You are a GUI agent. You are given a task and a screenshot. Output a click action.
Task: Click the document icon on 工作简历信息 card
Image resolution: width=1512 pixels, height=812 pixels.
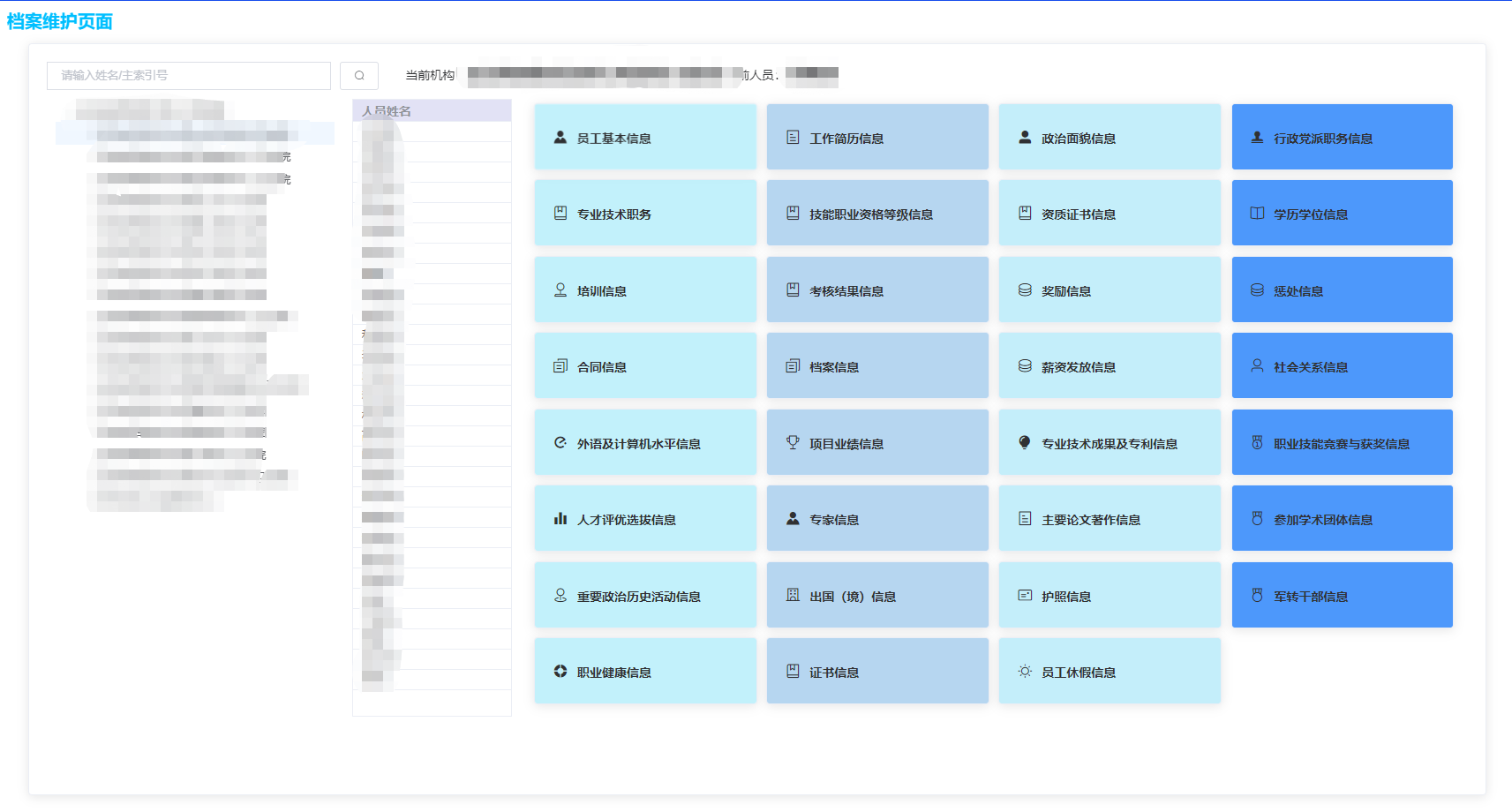point(793,138)
